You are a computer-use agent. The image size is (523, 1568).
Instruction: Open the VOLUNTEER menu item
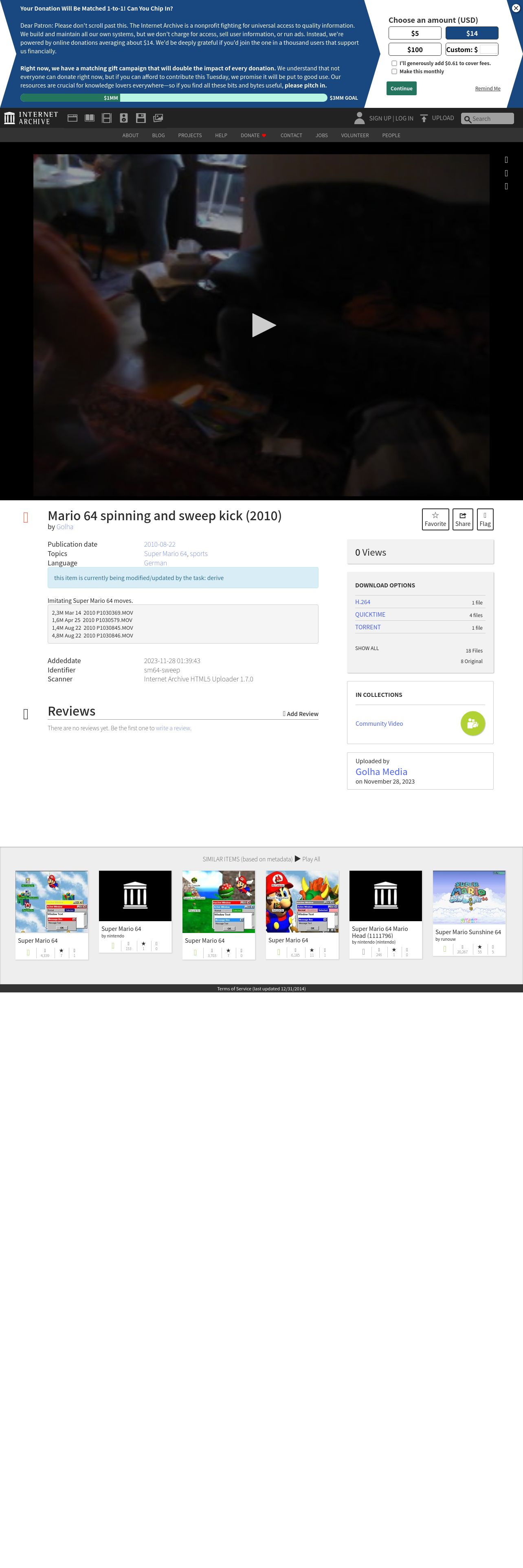355,135
